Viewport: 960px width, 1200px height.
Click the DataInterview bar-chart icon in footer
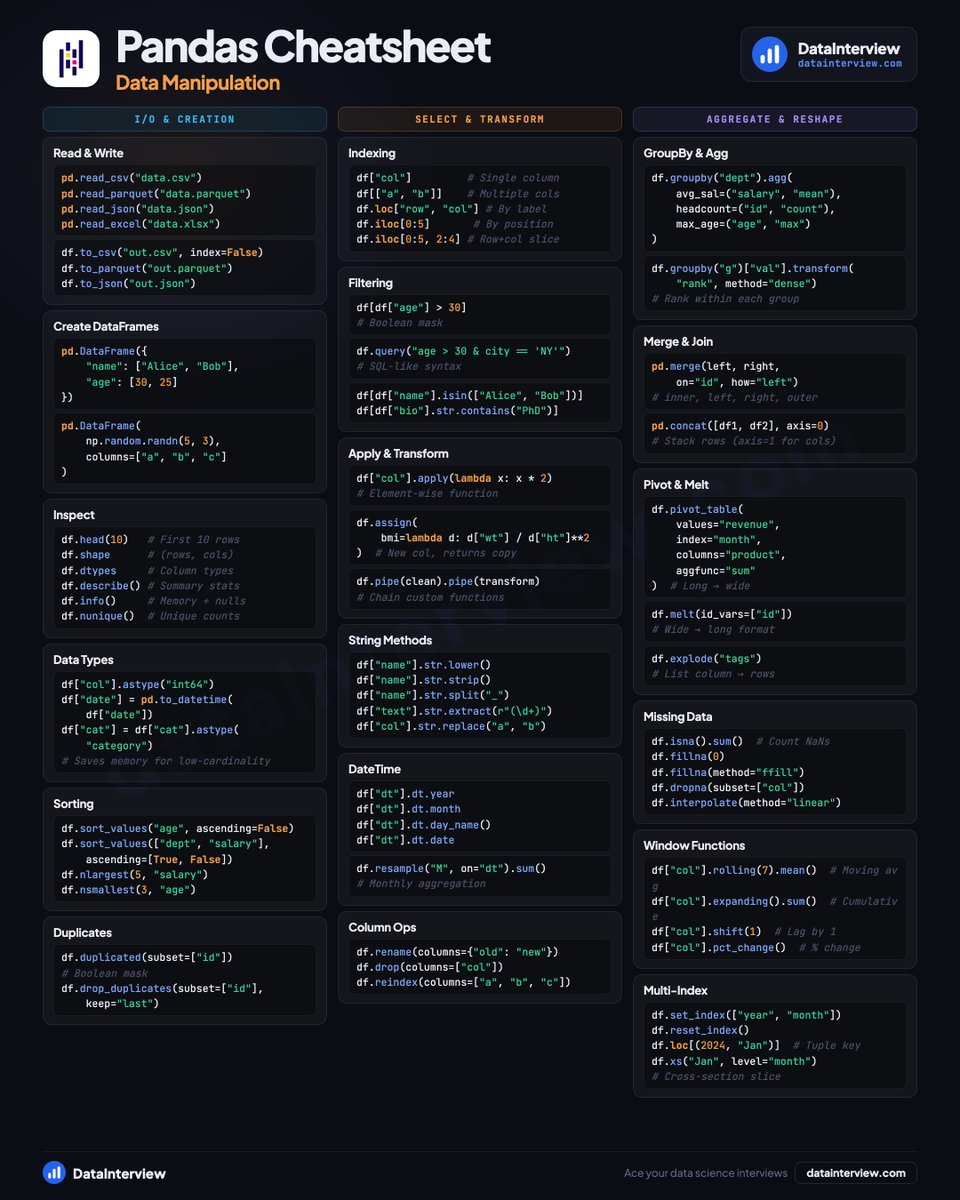[54, 1173]
